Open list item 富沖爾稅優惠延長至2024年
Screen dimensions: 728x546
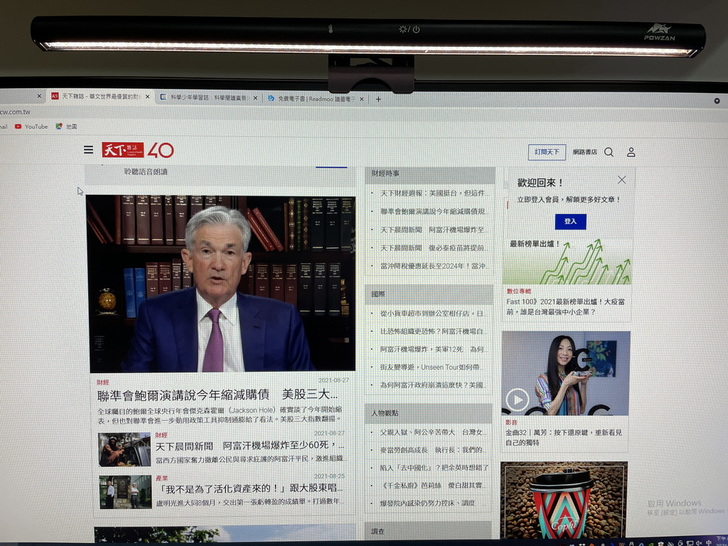pos(433,266)
